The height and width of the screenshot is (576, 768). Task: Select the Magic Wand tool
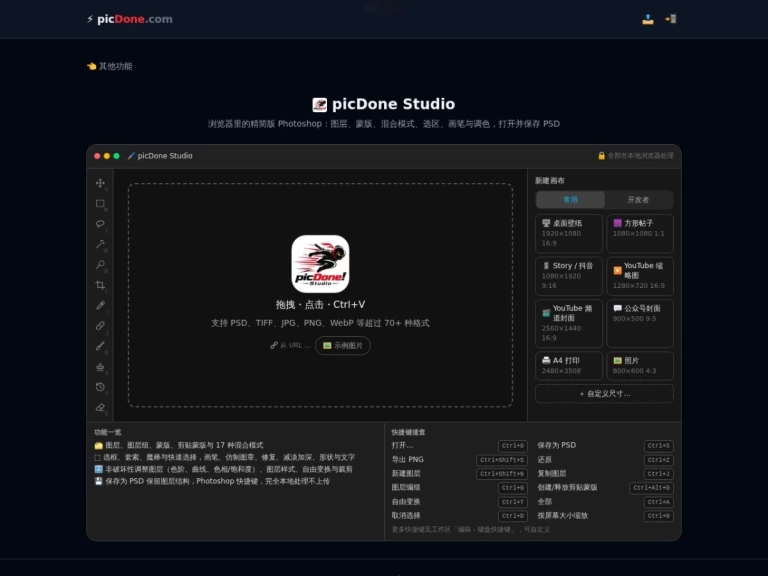pos(100,244)
